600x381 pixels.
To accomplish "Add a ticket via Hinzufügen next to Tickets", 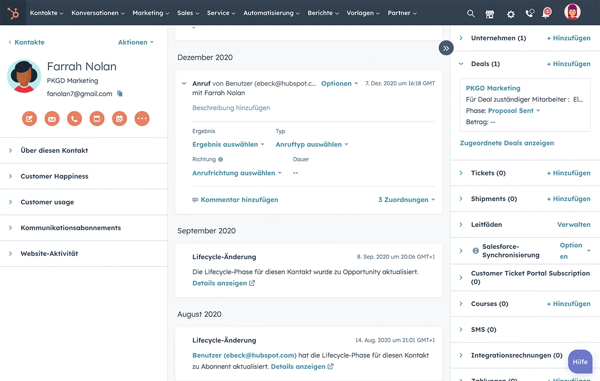I will [x=568, y=173].
